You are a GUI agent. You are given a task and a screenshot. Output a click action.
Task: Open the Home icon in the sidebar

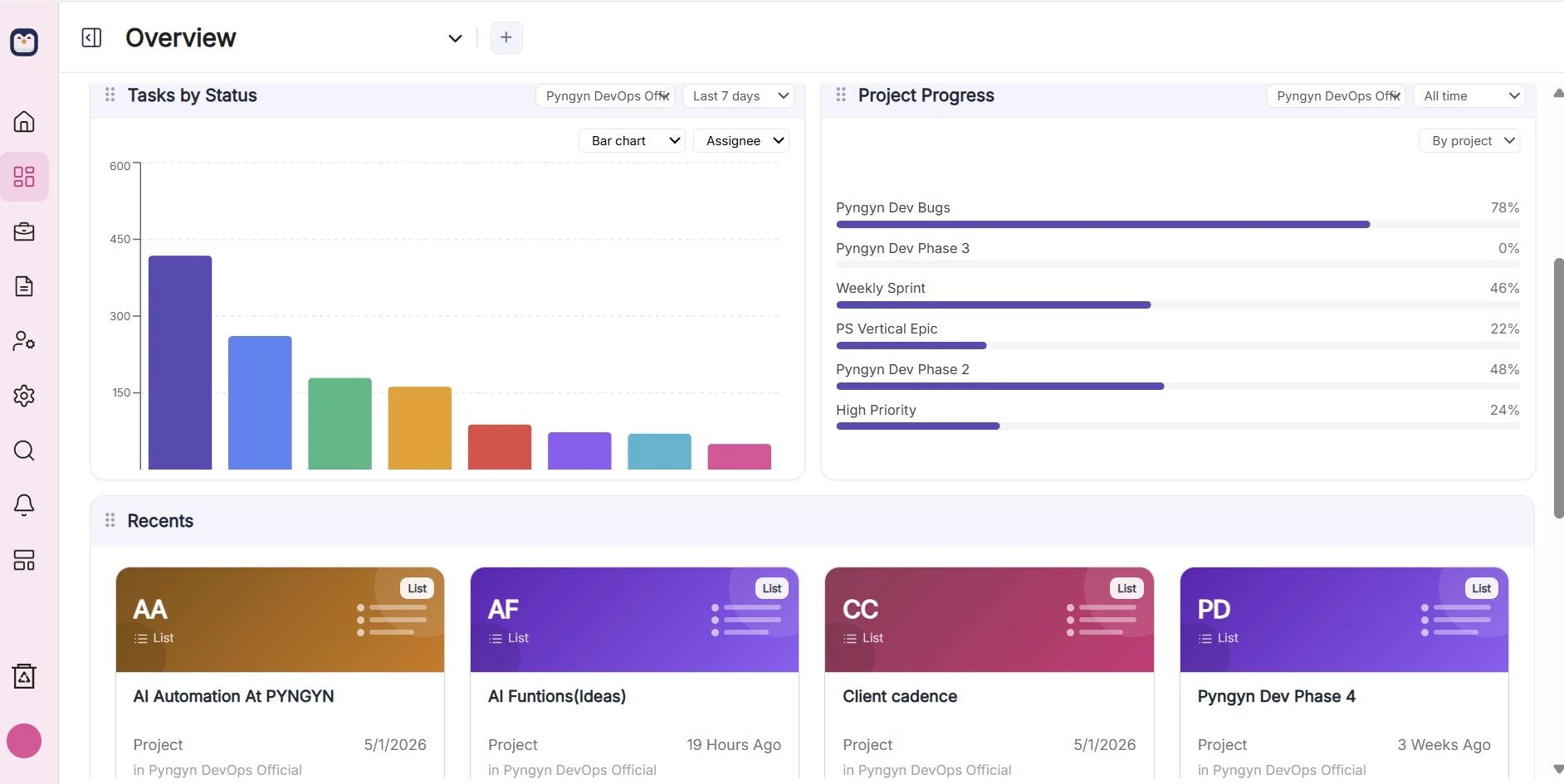pos(24,122)
